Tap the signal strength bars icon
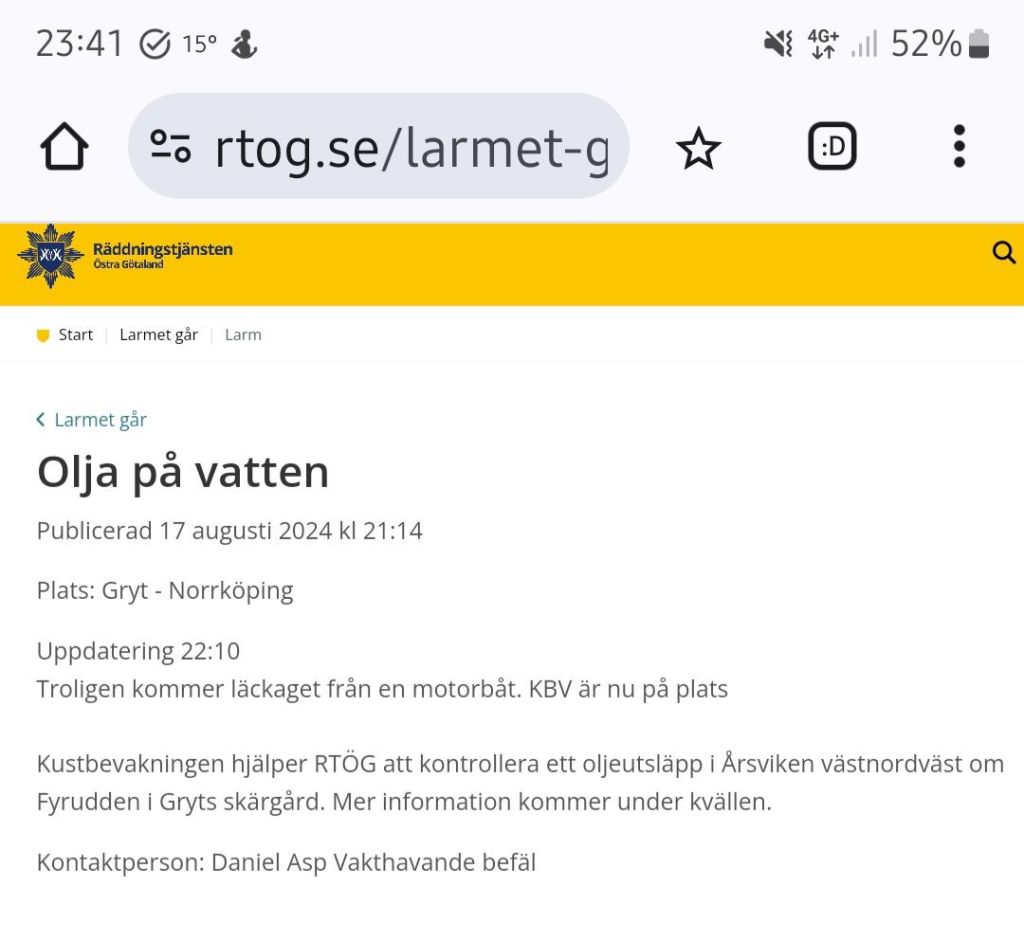This screenshot has height=941, width=1024. point(864,44)
